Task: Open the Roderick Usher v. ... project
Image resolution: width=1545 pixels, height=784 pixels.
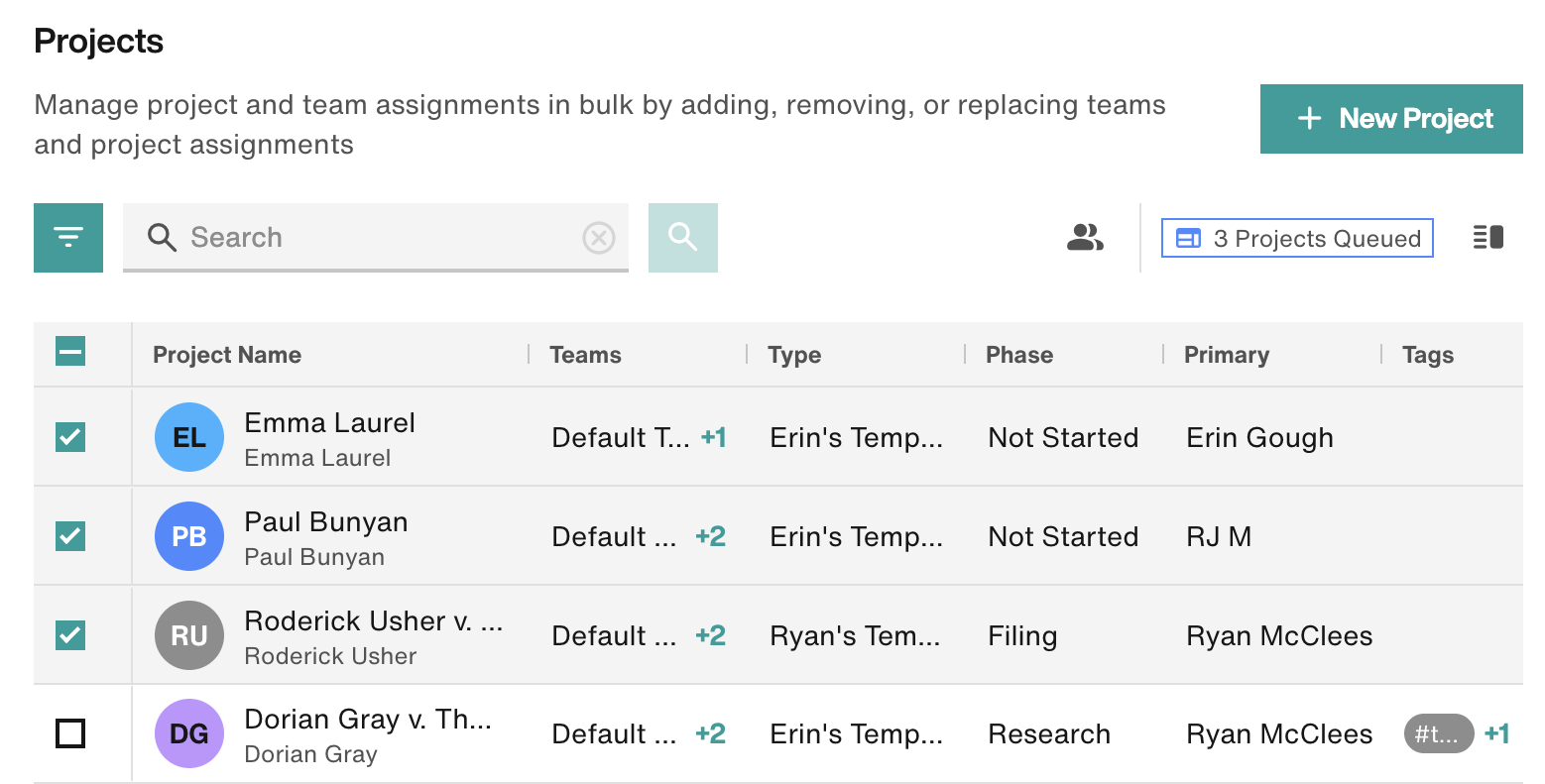Action: tap(374, 621)
